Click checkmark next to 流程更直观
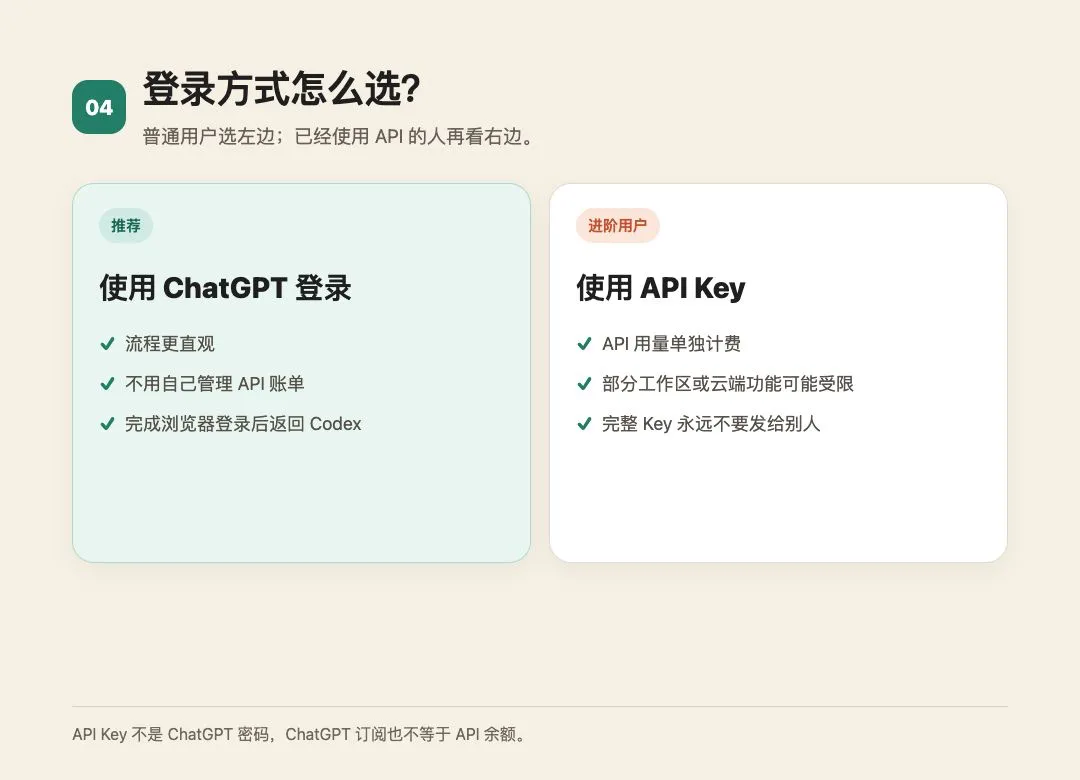This screenshot has width=1080, height=780. coord(107,343)
